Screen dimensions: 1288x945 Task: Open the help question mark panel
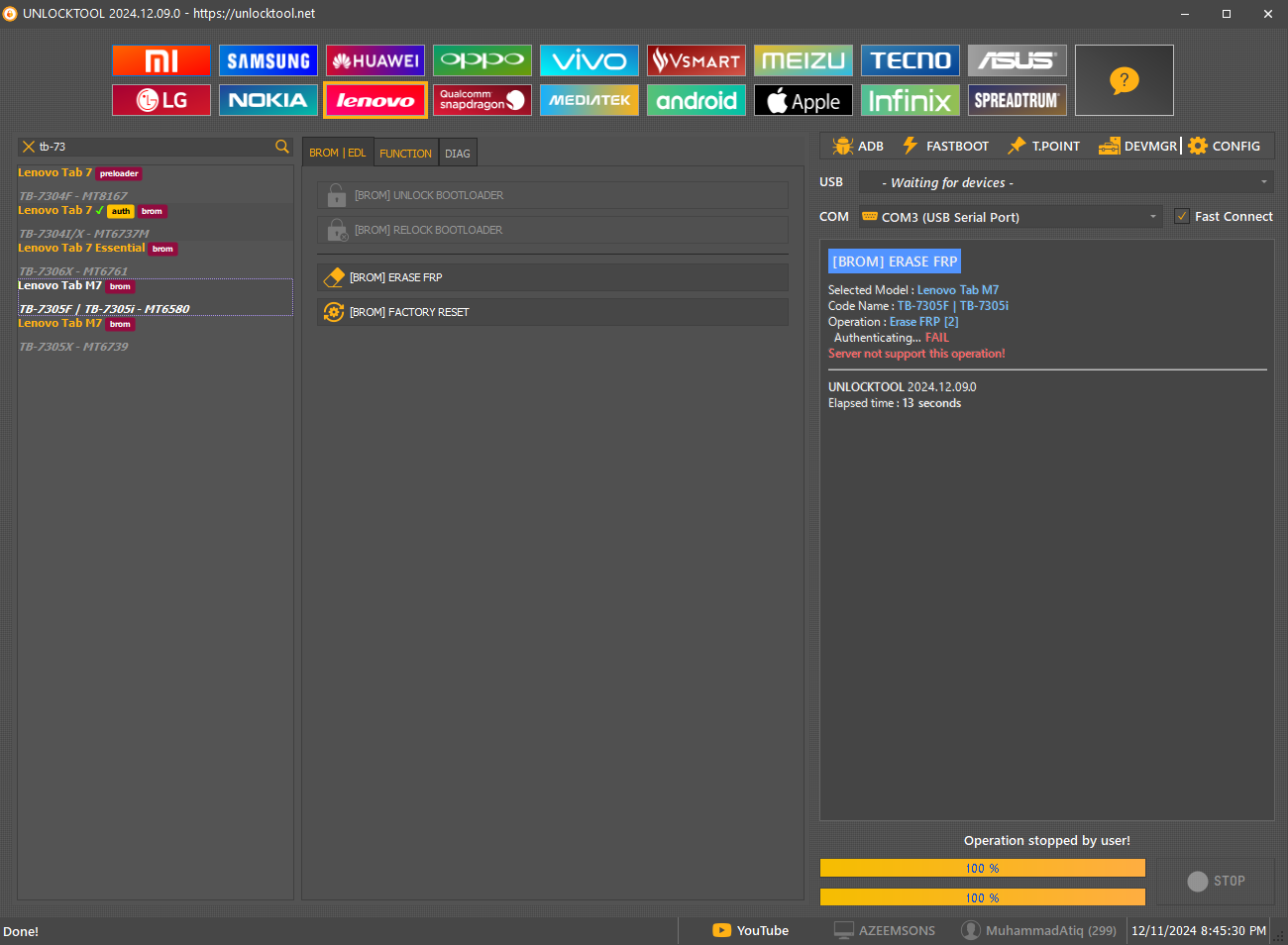coord(1125,80)
